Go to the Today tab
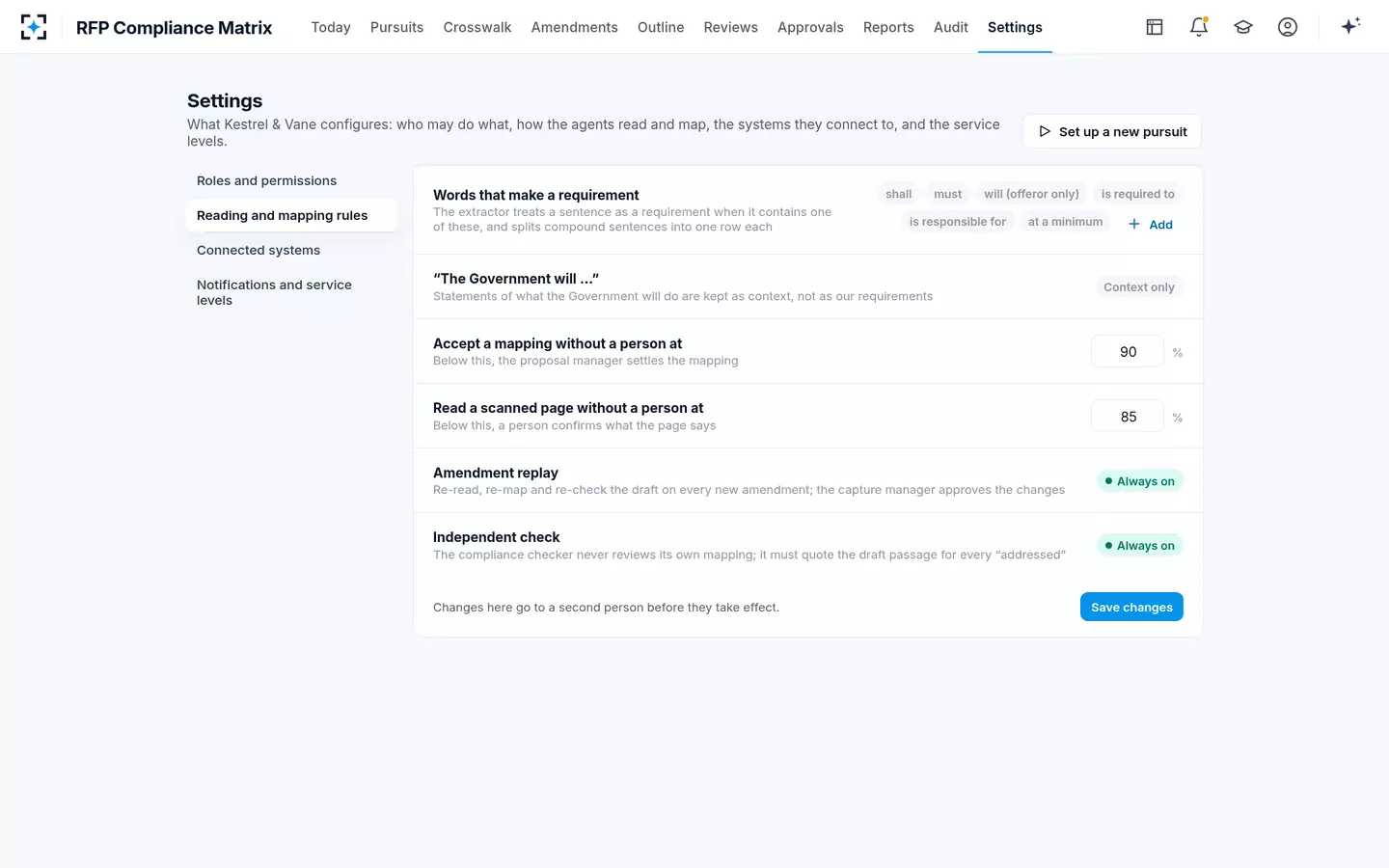Image resolution: width=1389 pixels, height=868 pixels. (x=331, y=27)
